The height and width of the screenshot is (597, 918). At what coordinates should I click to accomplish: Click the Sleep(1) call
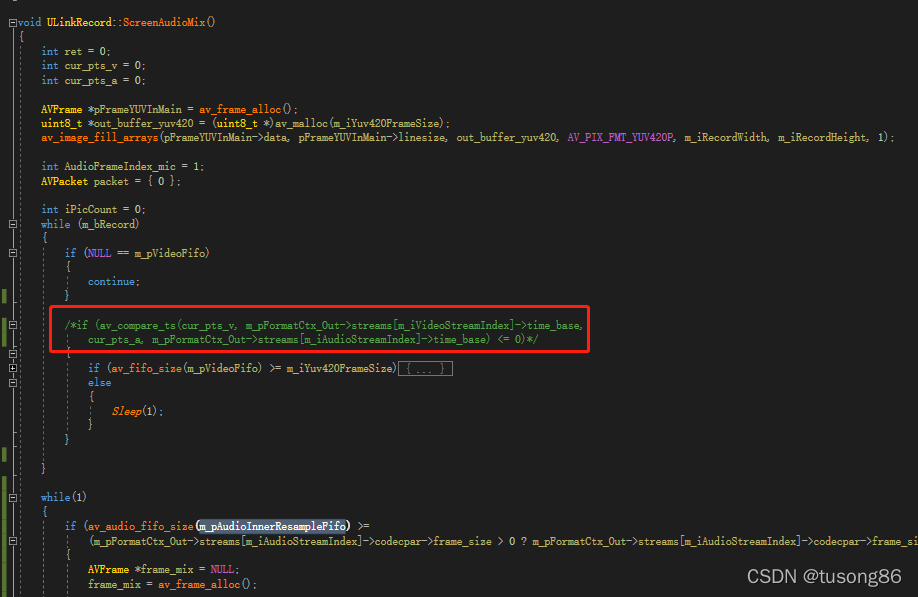135,411
